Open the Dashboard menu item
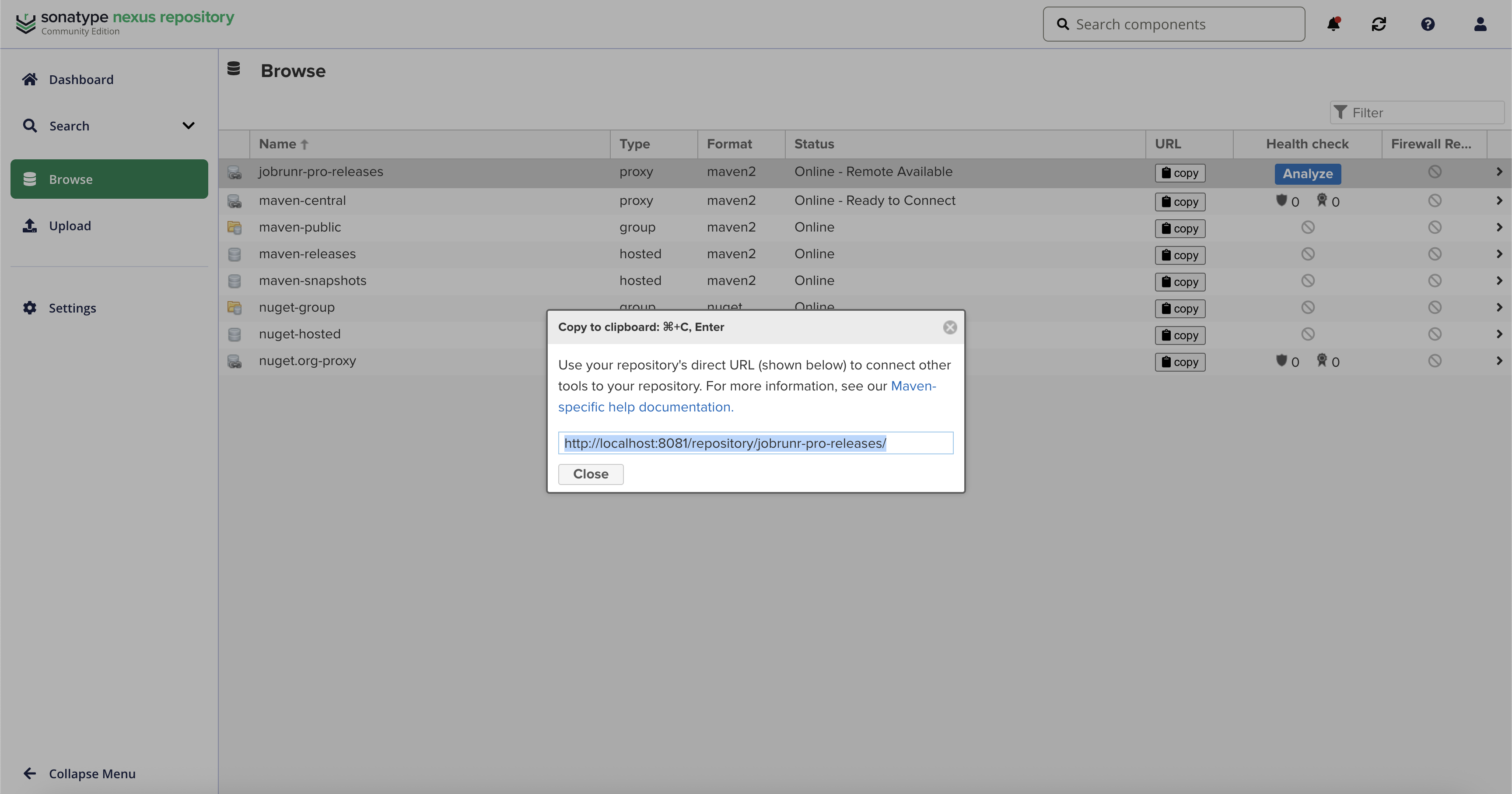1512x794 pixels. (81, 79)
